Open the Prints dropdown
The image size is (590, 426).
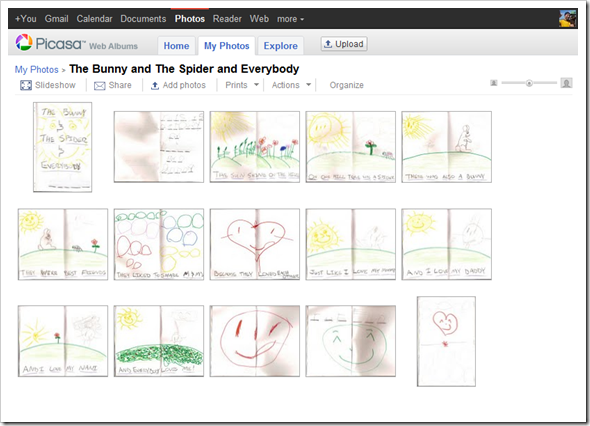(x=242, y=85)
